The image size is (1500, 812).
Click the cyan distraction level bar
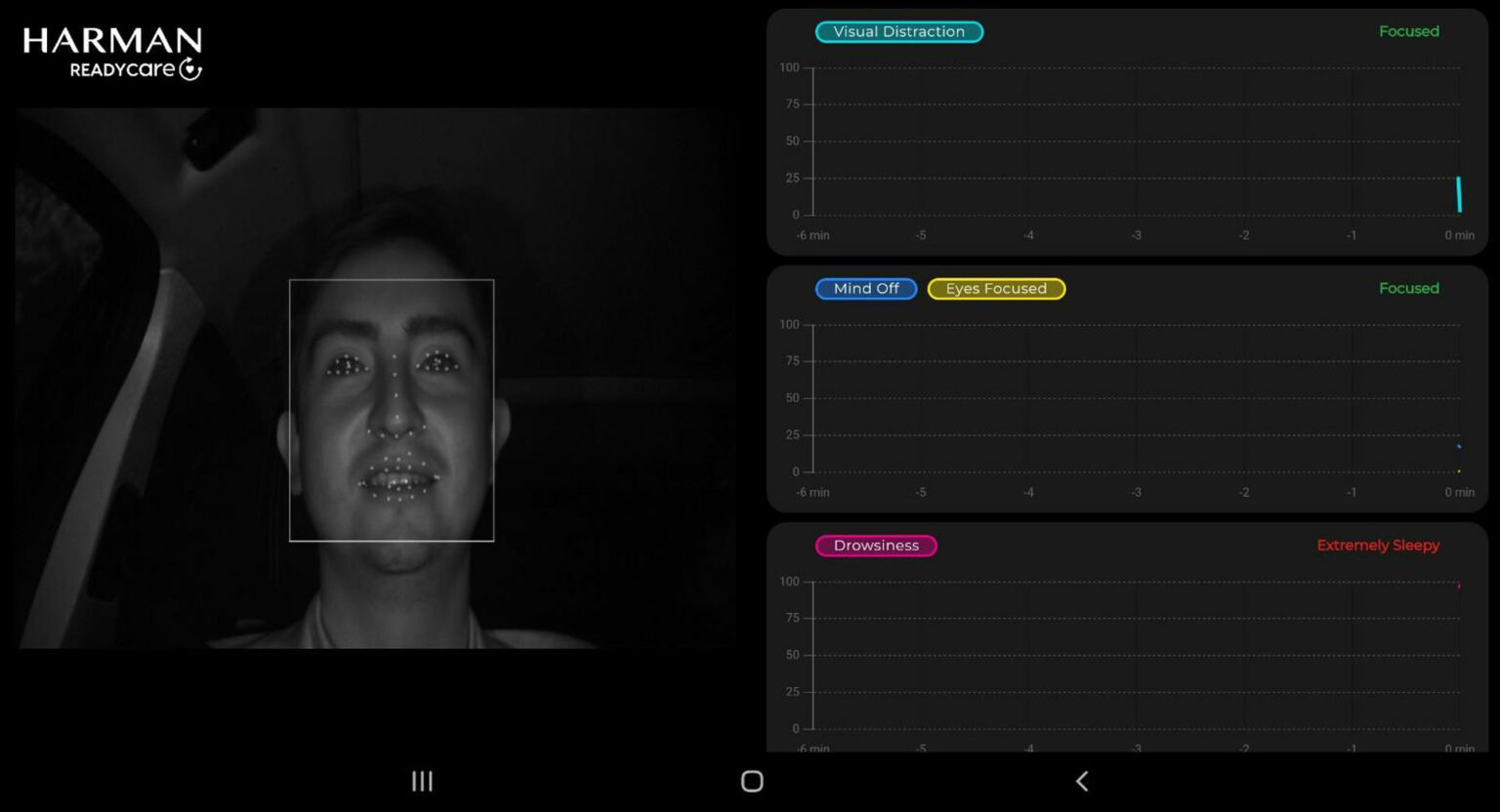point(1460,195)
